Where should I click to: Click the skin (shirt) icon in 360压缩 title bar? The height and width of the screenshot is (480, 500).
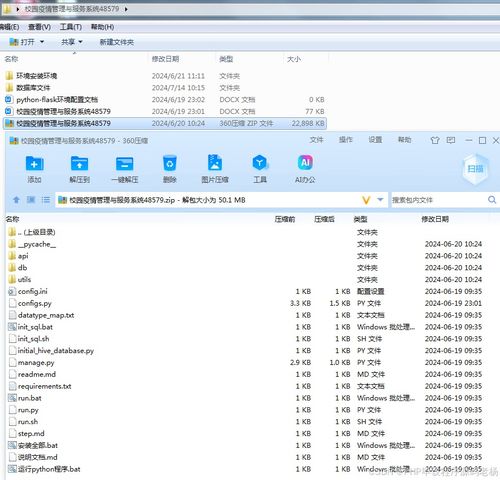tap(435, 140)
